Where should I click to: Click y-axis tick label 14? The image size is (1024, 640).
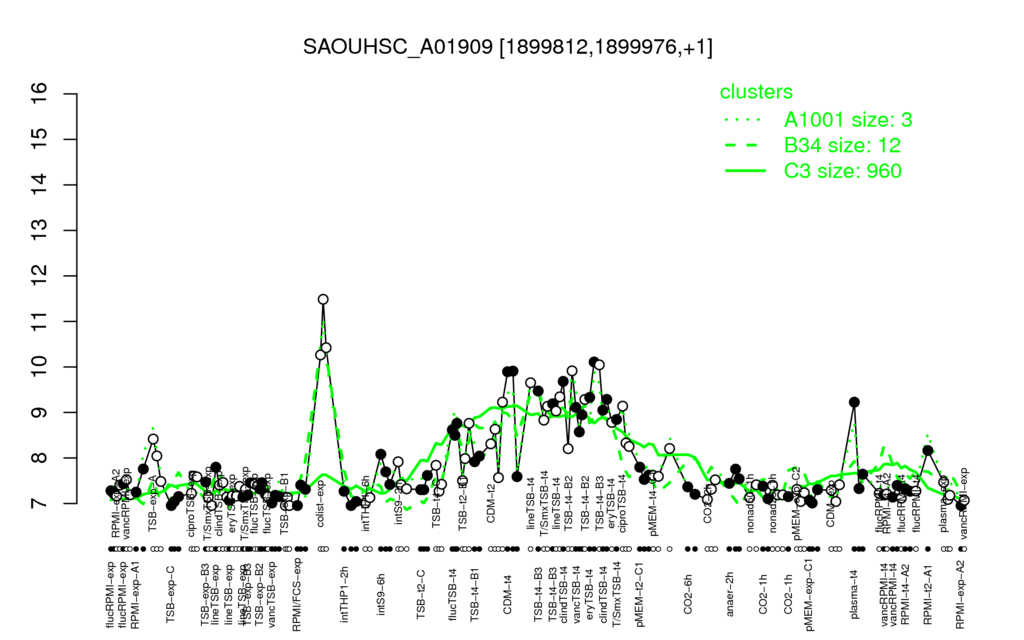click(x=39, y=185)
